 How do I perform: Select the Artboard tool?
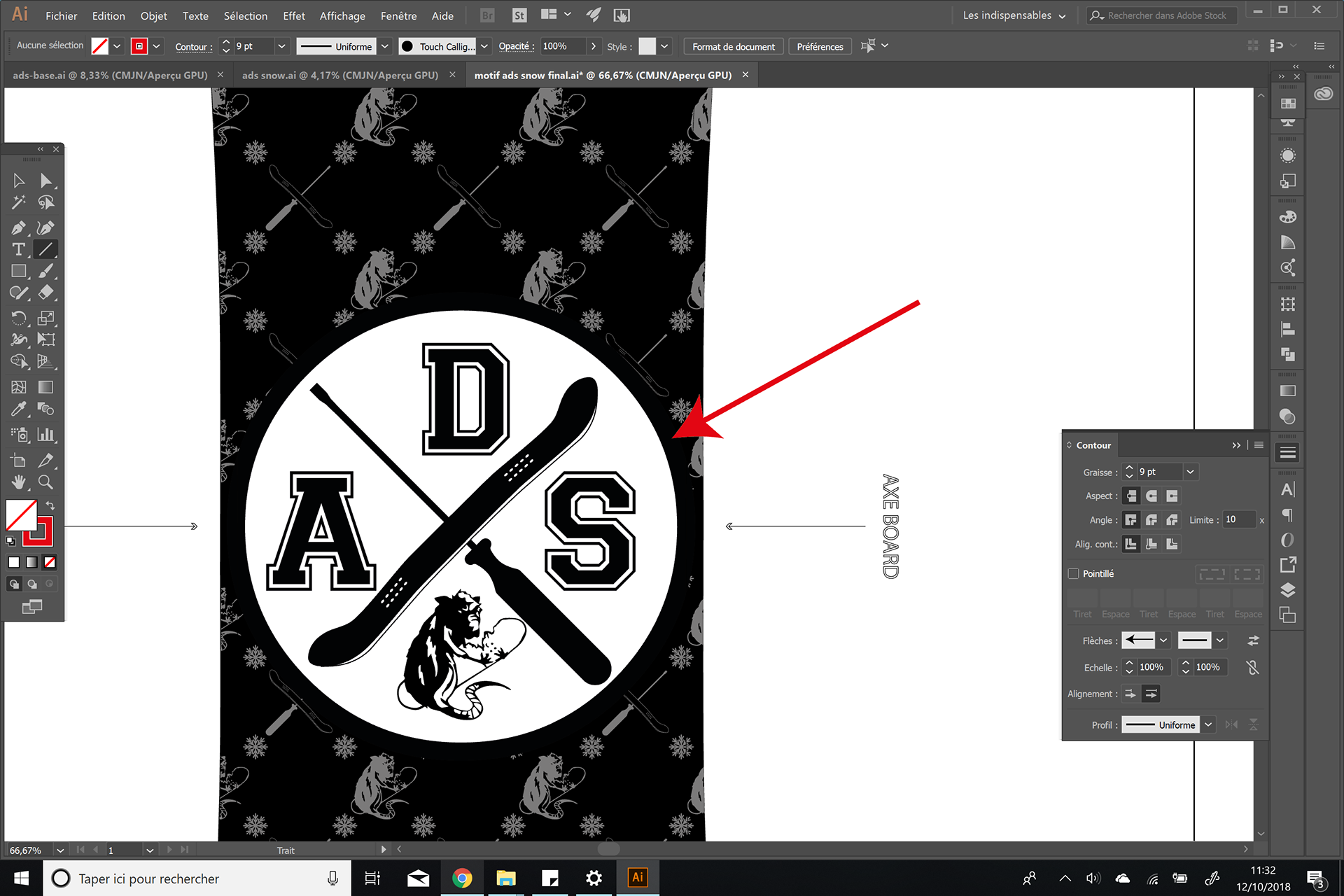click(x=19, y=460)
